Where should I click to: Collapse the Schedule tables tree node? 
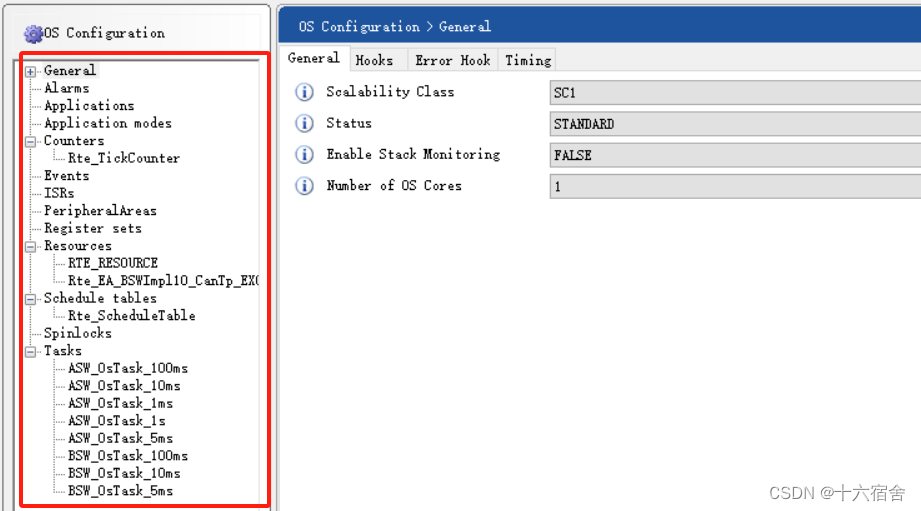point(31,299)
